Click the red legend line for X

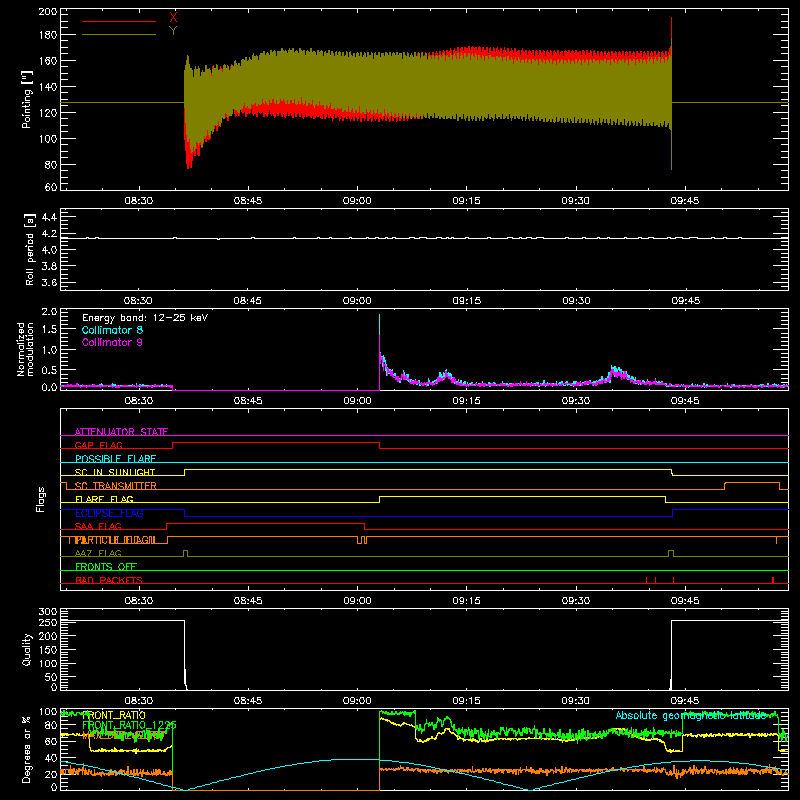click(x=119, y=21)
